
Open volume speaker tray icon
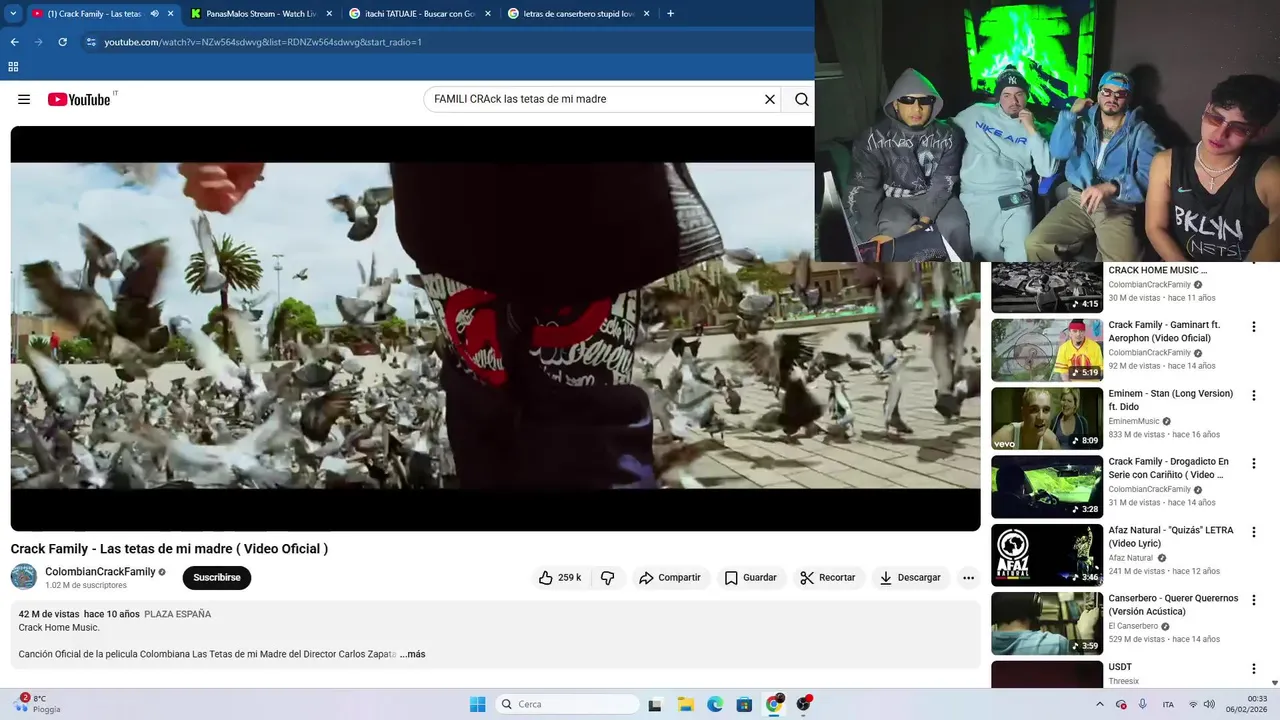[1208, 704]
